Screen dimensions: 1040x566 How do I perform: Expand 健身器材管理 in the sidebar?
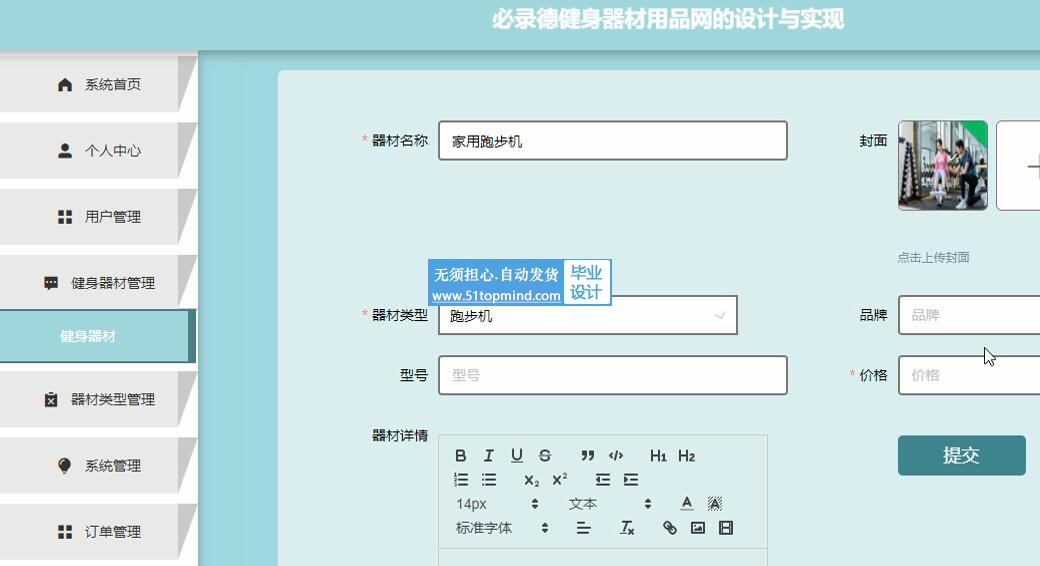click(x=98, y=283)
